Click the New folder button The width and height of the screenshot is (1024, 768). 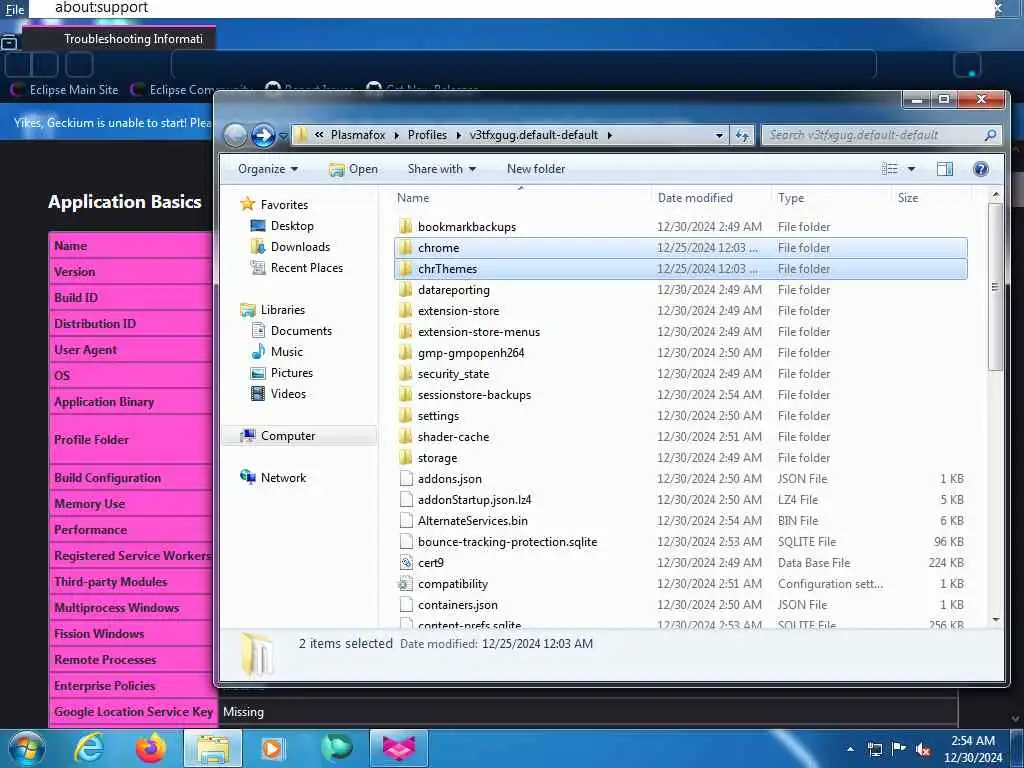[536, 169]
